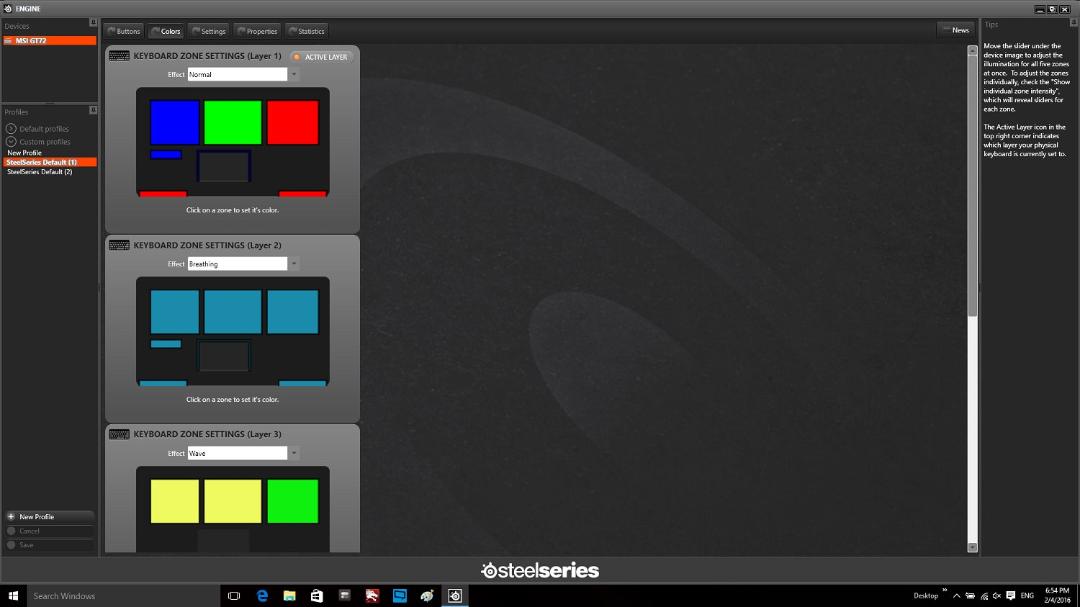Click the keyboard icon beside Layer 2 heading
Image resolution: width=1080 pixels, height=607 pixels.
click(x=119, y=245)
